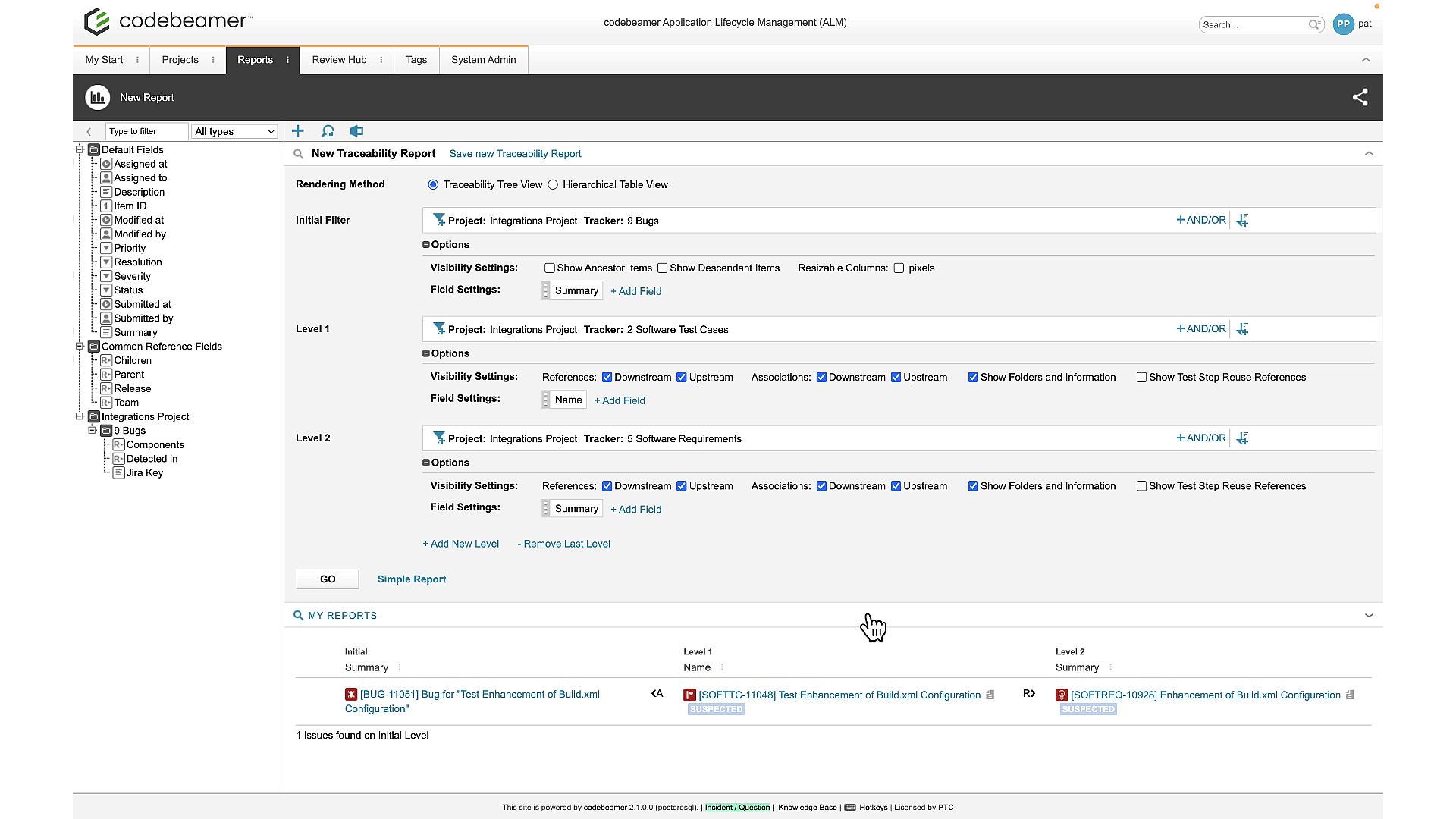Screen dimensions: 1456x819
Task: Toggle Resizable Columns checkbox
Action: point(899,268)
